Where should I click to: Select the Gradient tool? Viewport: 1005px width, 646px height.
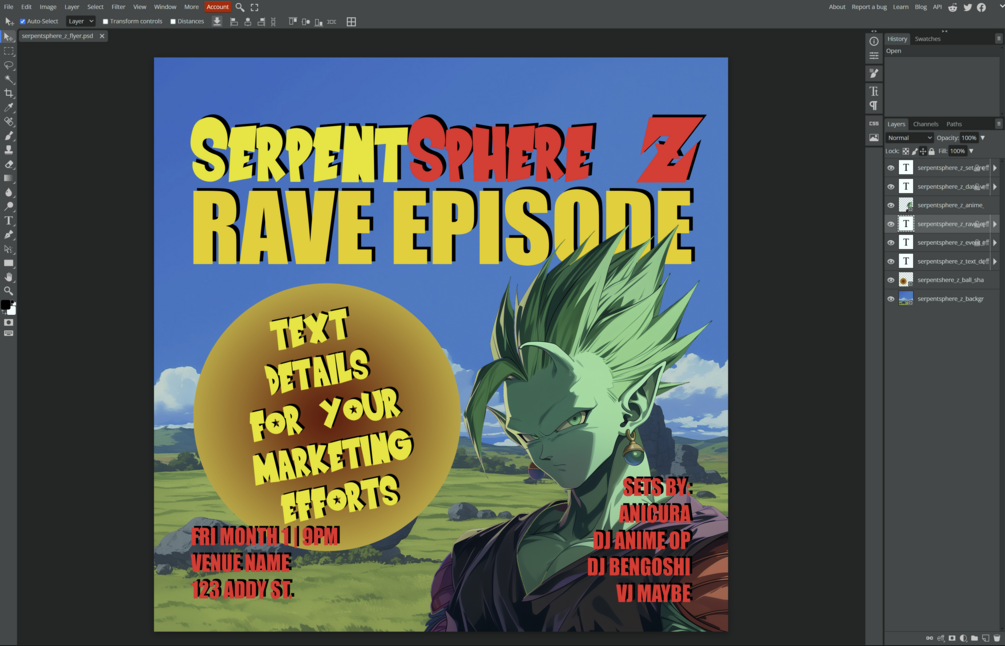coord(8,178)
